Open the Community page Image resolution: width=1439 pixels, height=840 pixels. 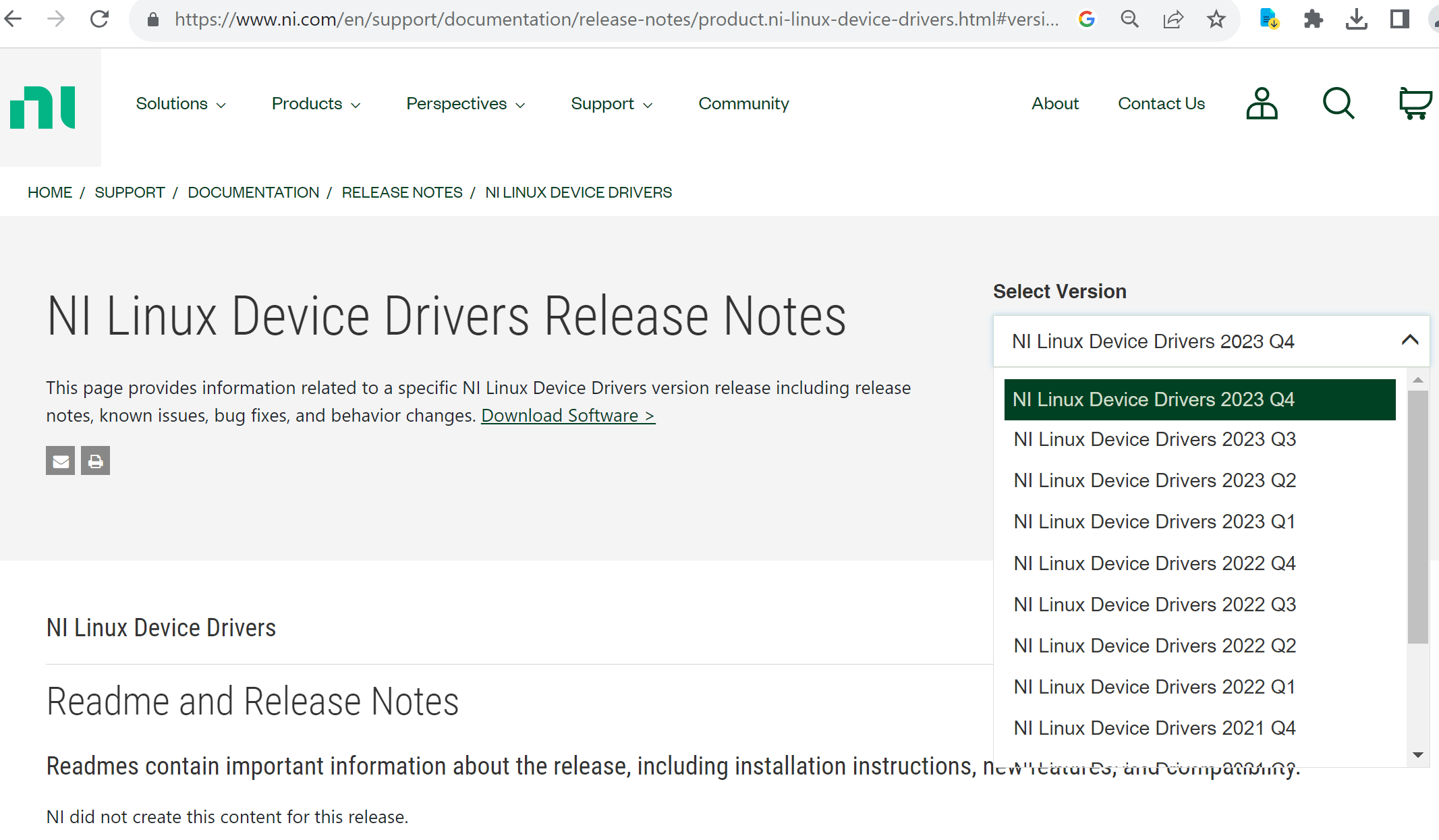[x=743, y=104]
